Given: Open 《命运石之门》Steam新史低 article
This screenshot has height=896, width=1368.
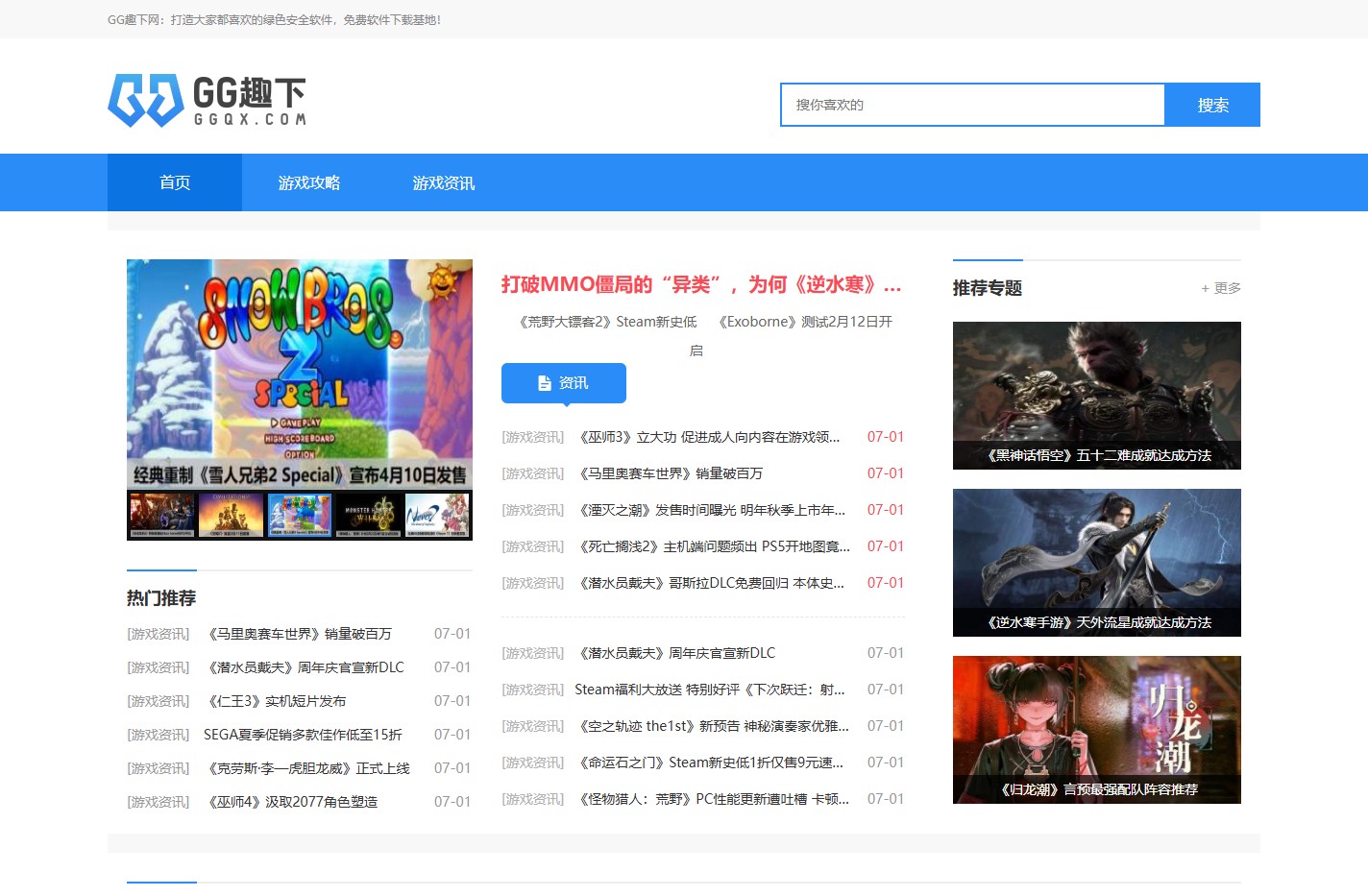Looking at the screenshot, I should tap(711, 763).
